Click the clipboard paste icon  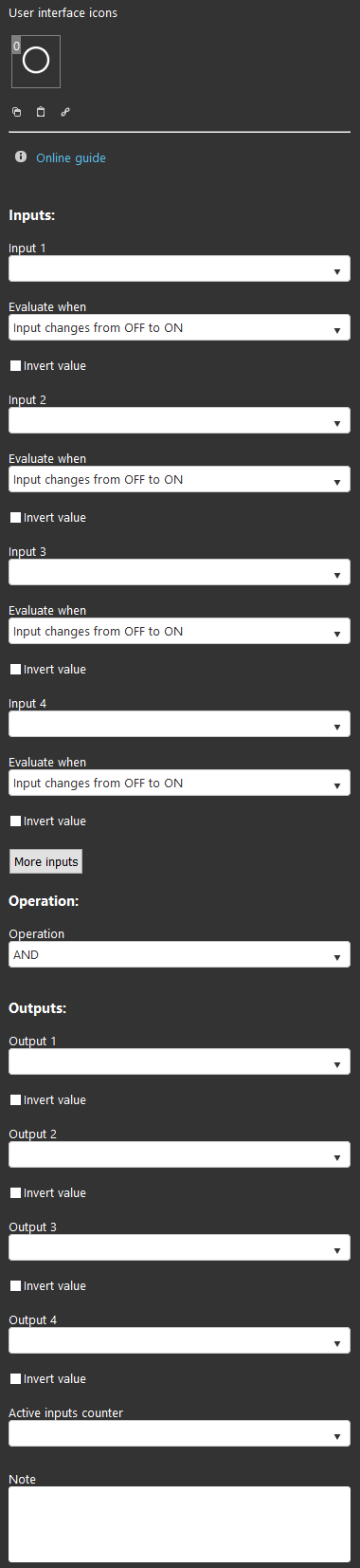(41, 112)
